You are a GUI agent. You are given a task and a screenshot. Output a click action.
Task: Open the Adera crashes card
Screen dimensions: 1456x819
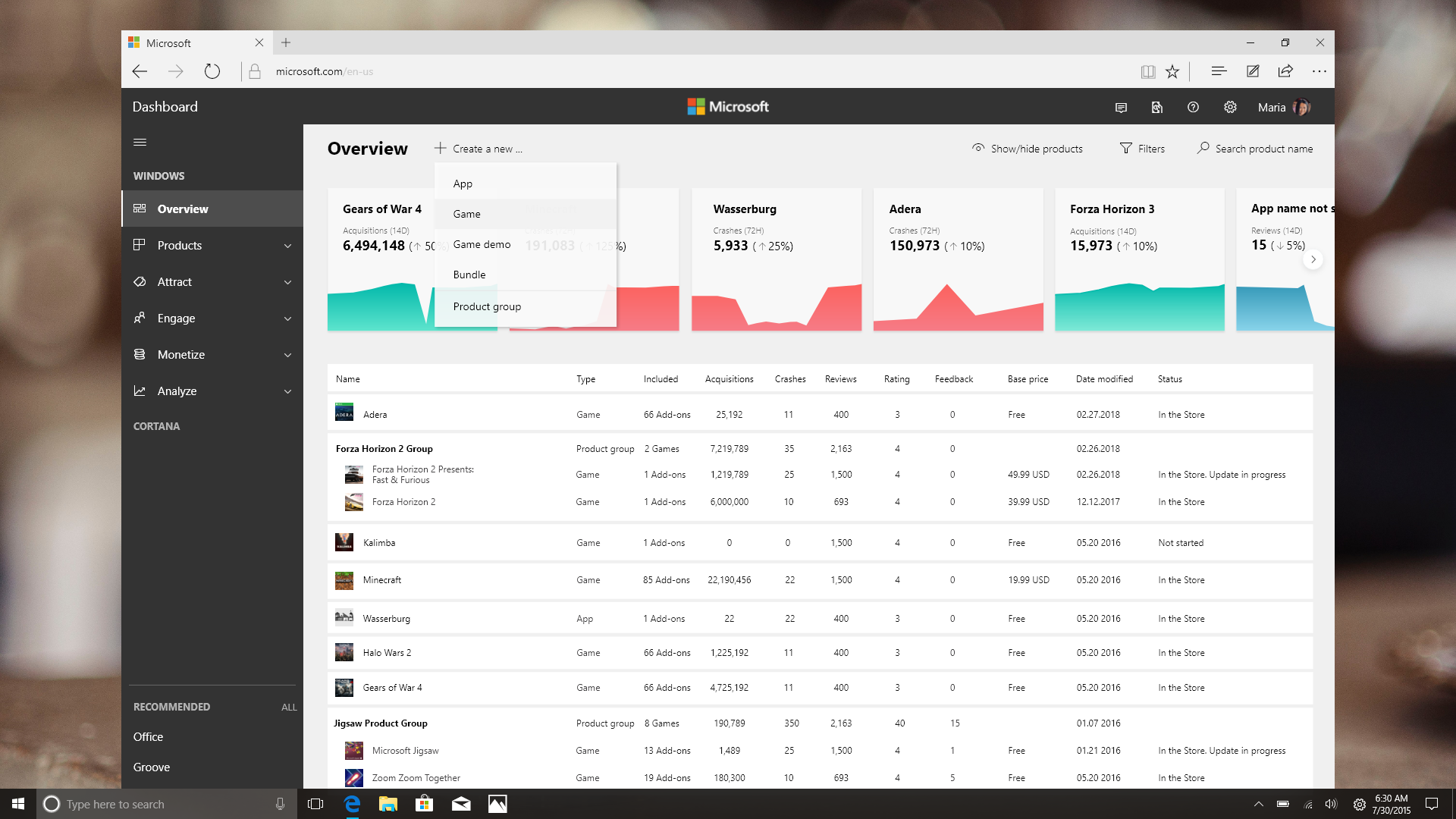959,259
